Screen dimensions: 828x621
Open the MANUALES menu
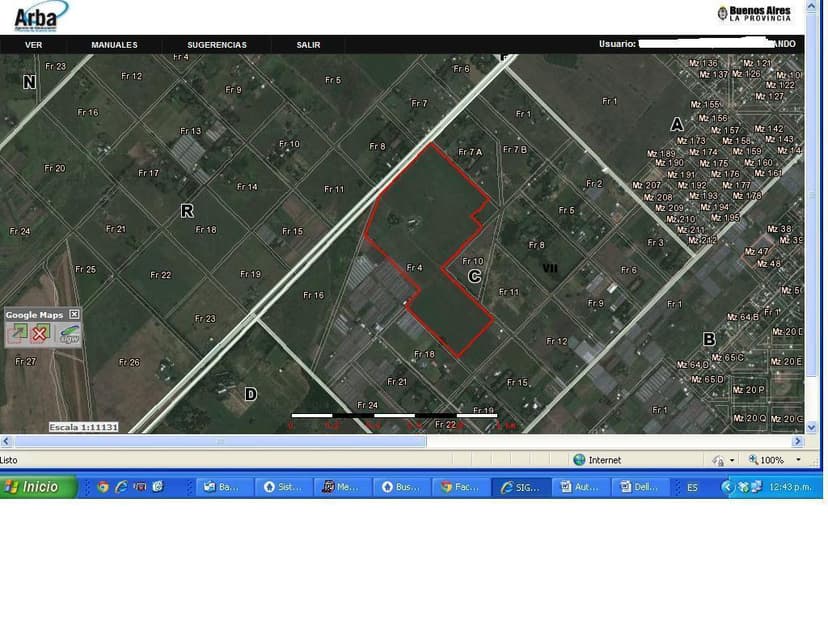pyautogui.click(x=114, y=44)
